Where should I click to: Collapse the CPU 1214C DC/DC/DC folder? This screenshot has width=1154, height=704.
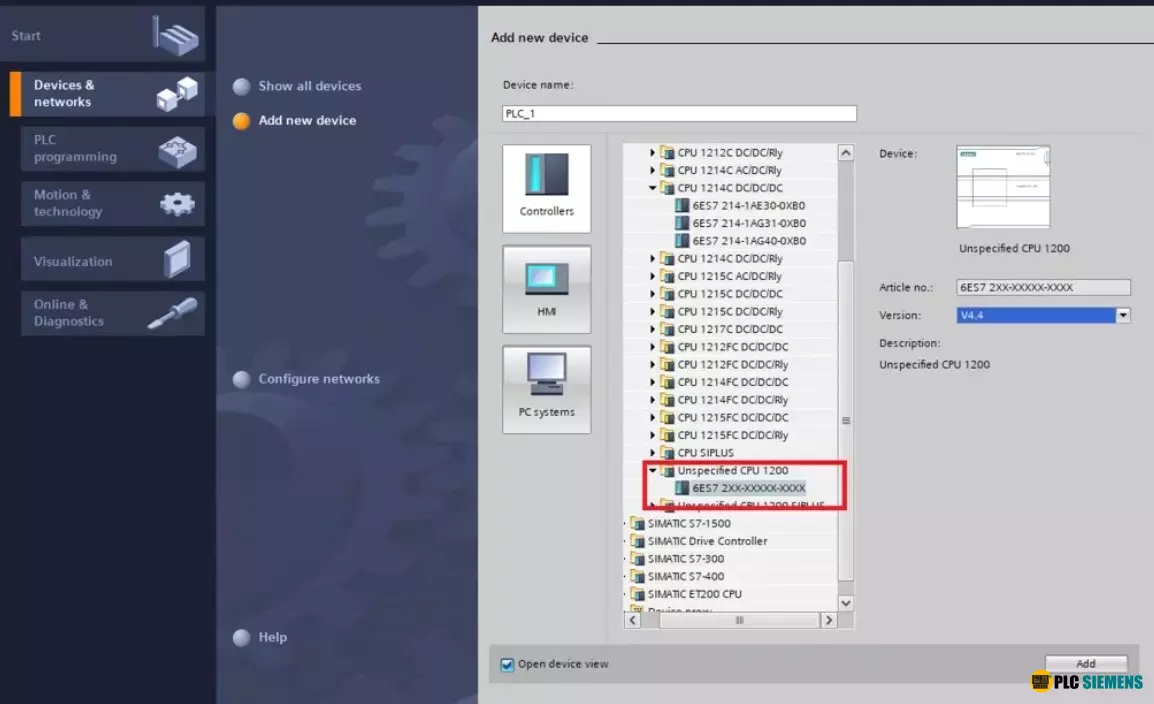tap(653, 188)
